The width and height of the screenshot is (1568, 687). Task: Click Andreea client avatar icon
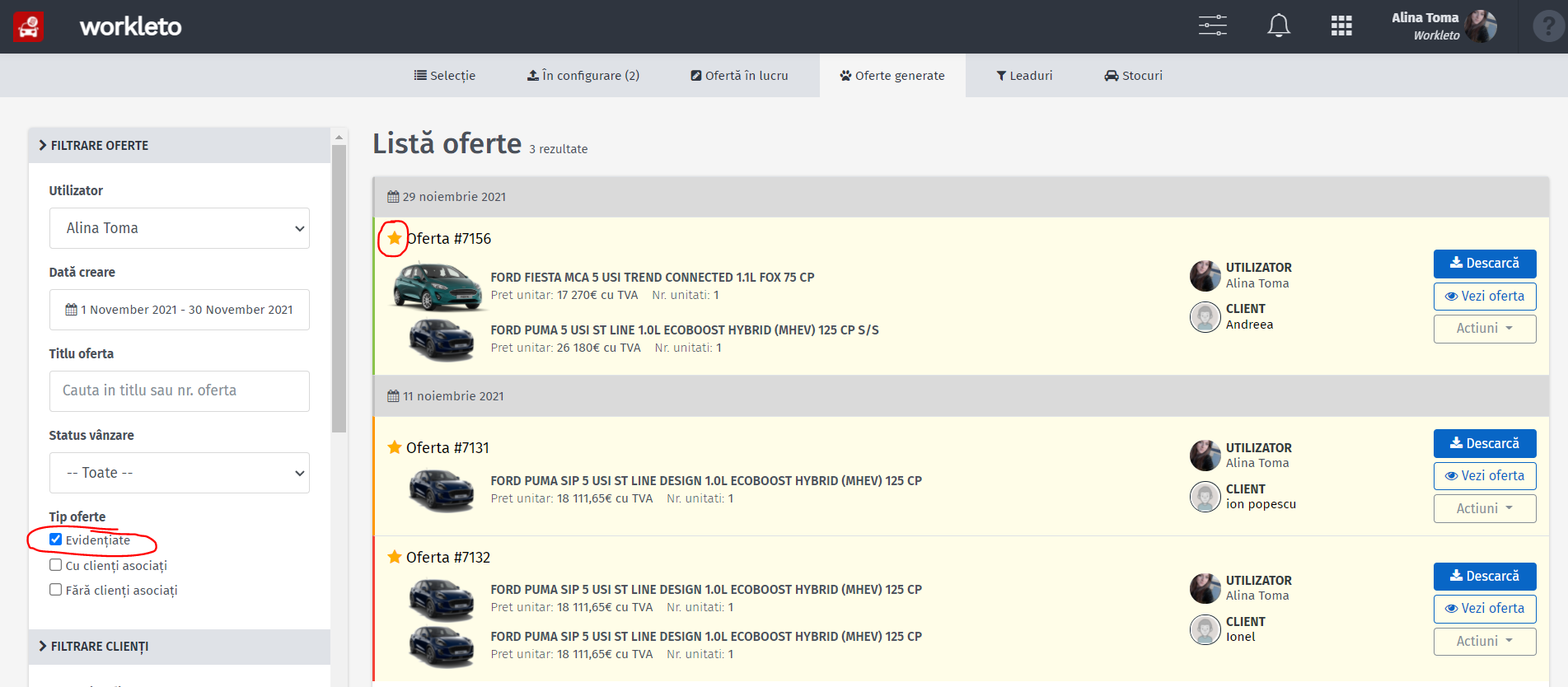1205,317
